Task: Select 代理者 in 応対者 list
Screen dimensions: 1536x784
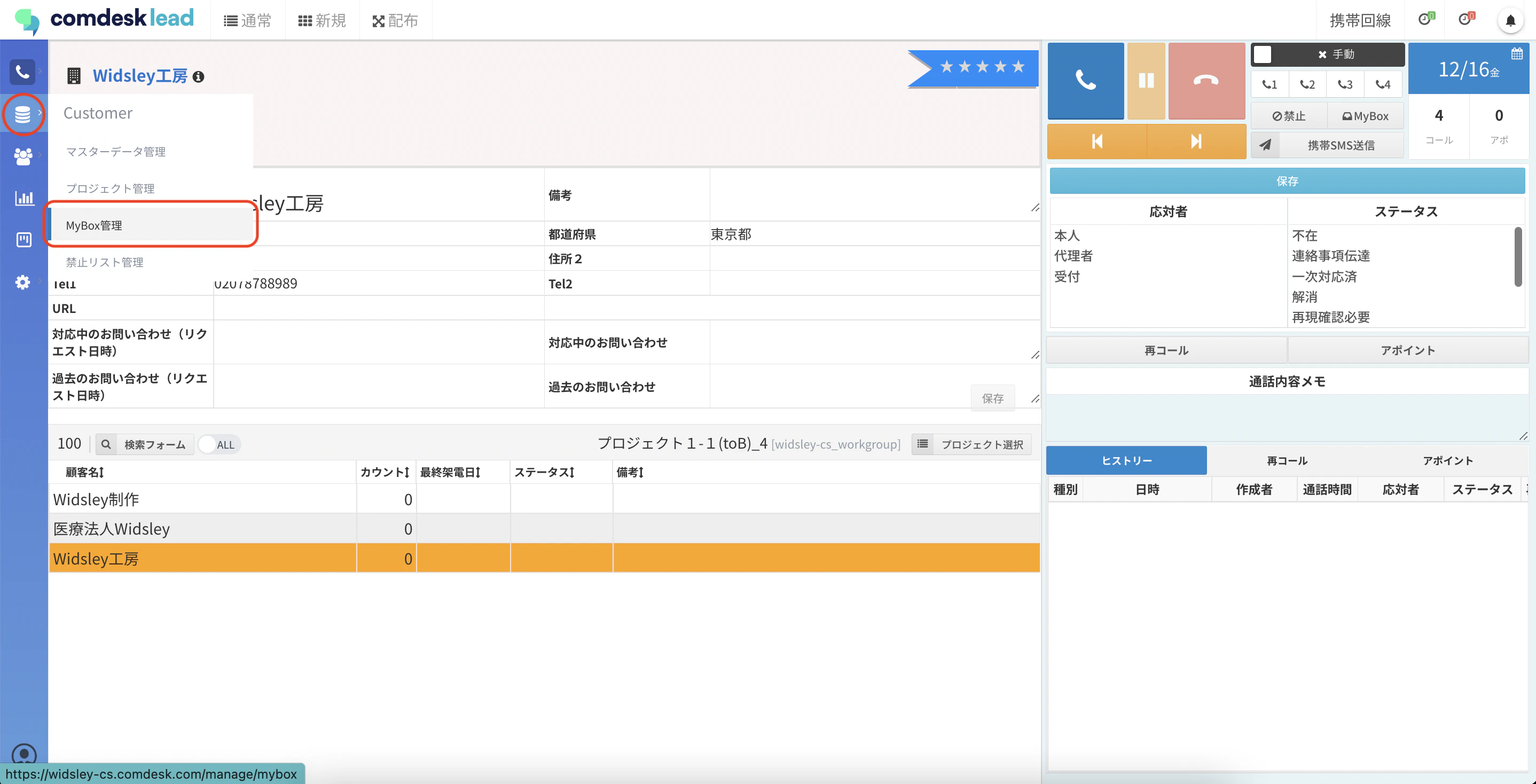Action: [1073, 256]
